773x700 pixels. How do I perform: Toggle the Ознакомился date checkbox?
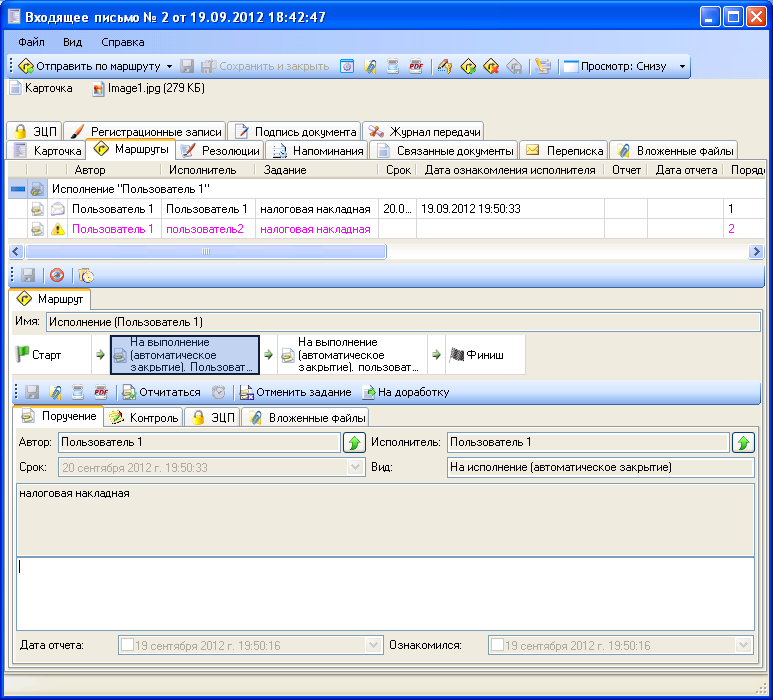coord(496,645)
